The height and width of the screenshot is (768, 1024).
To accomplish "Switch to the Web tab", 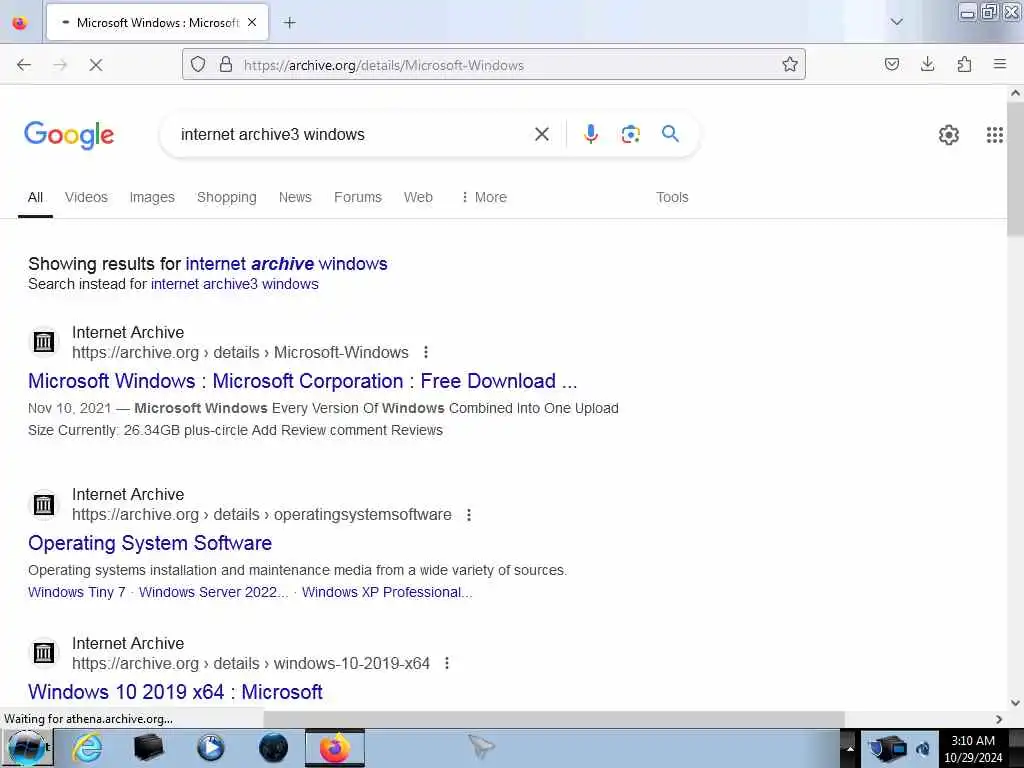I will point(418,197).
